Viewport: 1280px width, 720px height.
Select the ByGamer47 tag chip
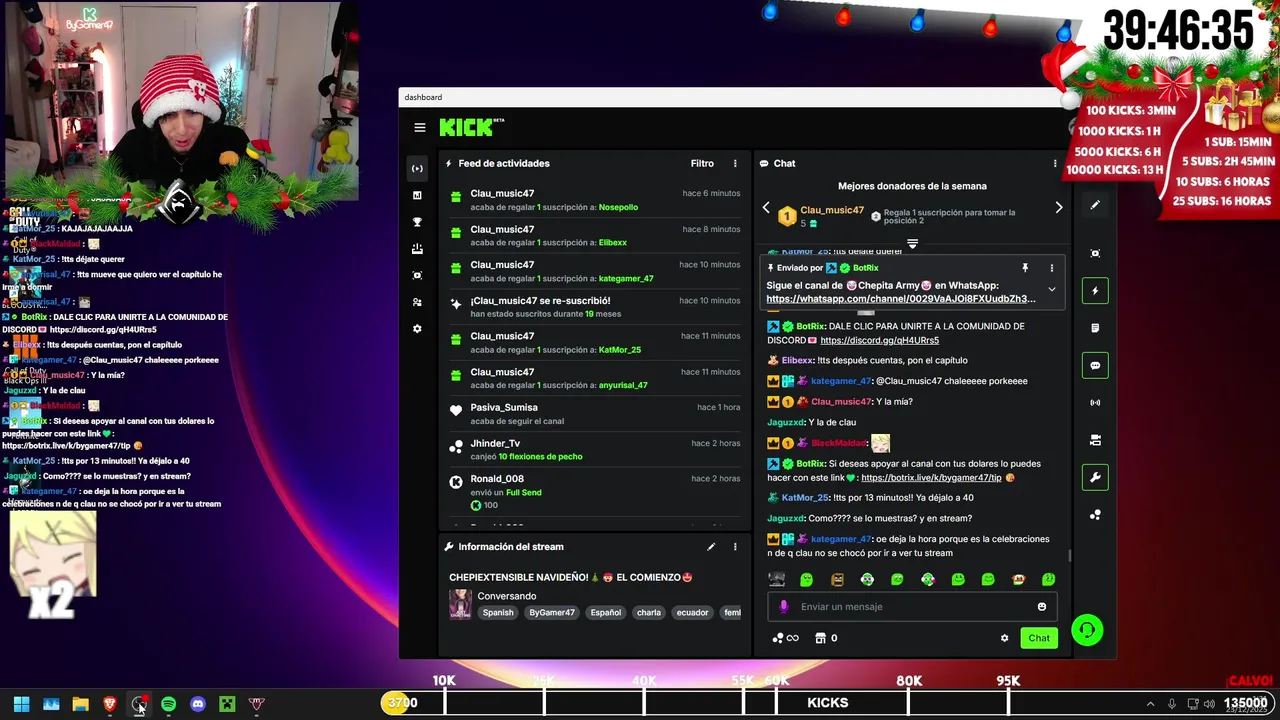552,613
